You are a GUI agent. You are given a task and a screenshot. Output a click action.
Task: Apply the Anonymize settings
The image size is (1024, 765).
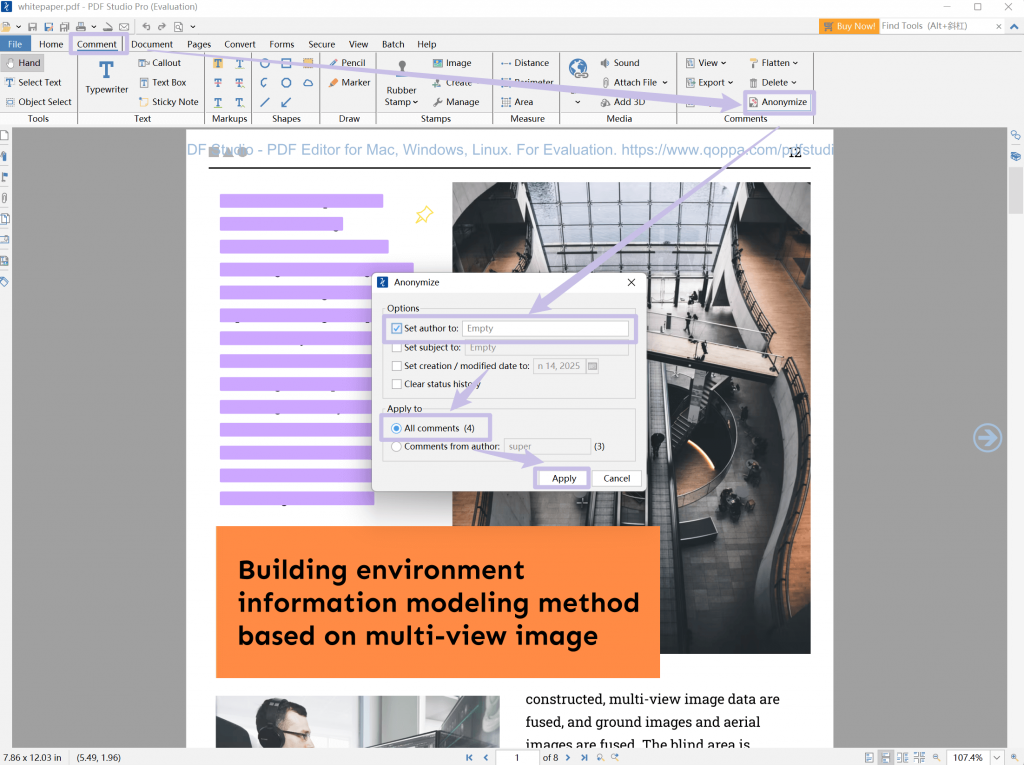point(562,478)
